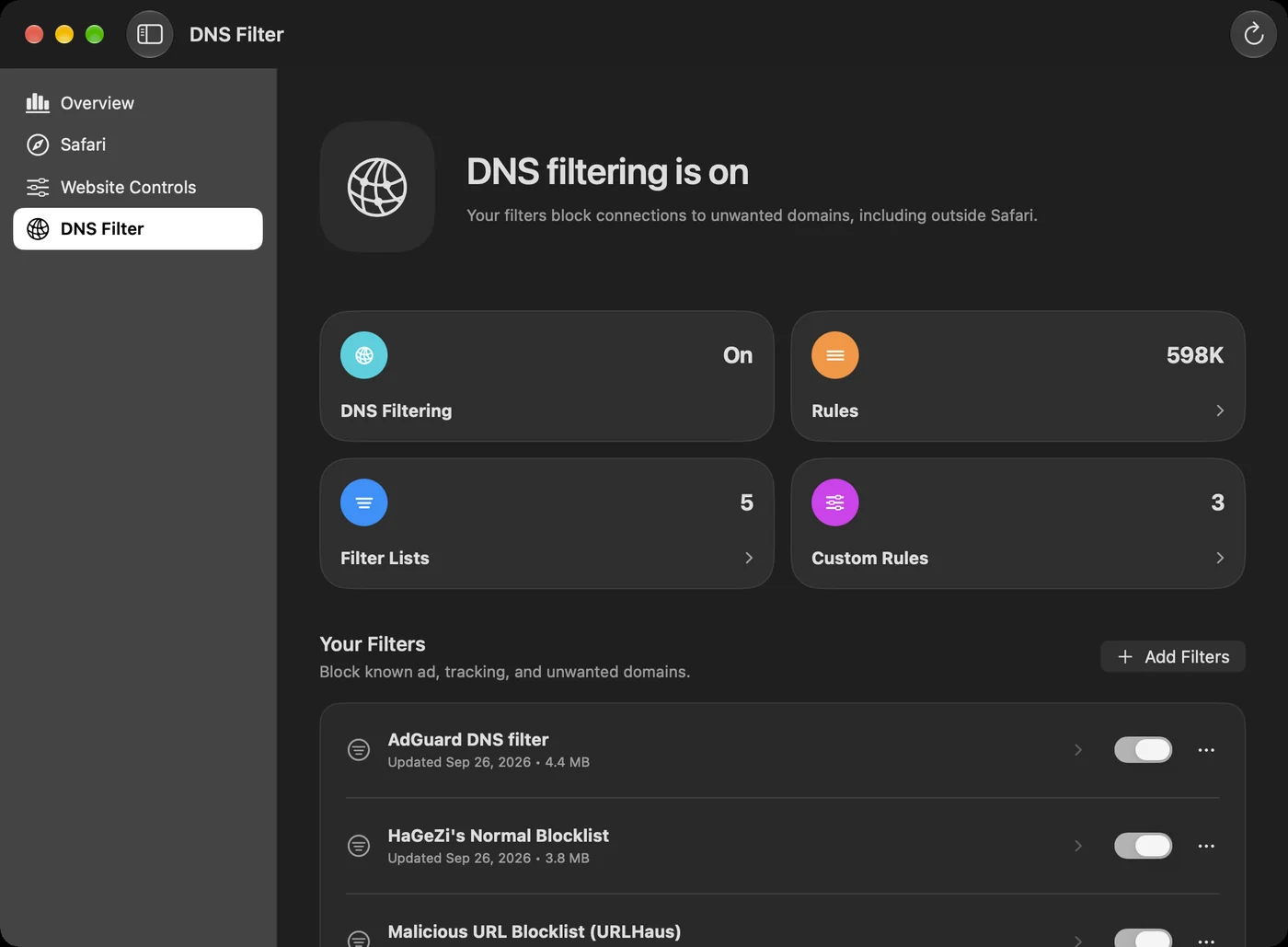The width and height of the screenshot is (1288, 947).
Task: Click the large globe icon in header
Action: tap(377, 187)
